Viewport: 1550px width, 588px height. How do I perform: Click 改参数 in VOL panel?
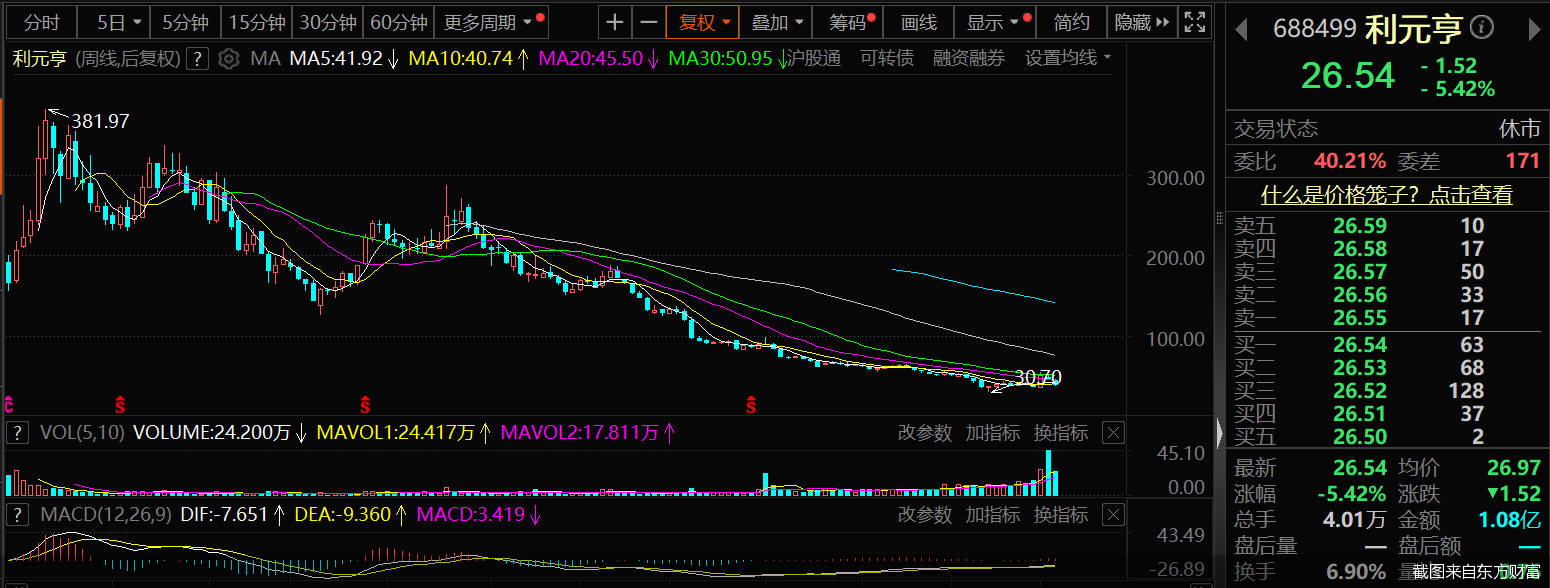(x=925, y=433)
